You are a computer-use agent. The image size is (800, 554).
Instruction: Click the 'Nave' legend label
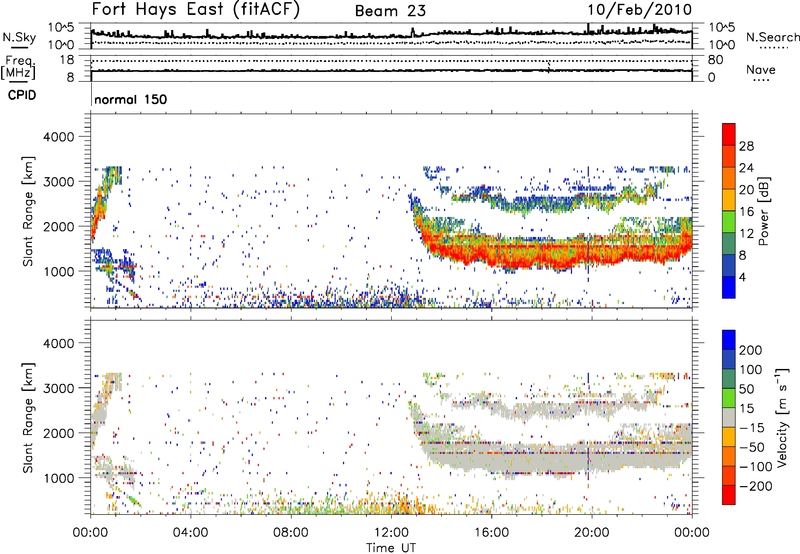tap(761, 70)
